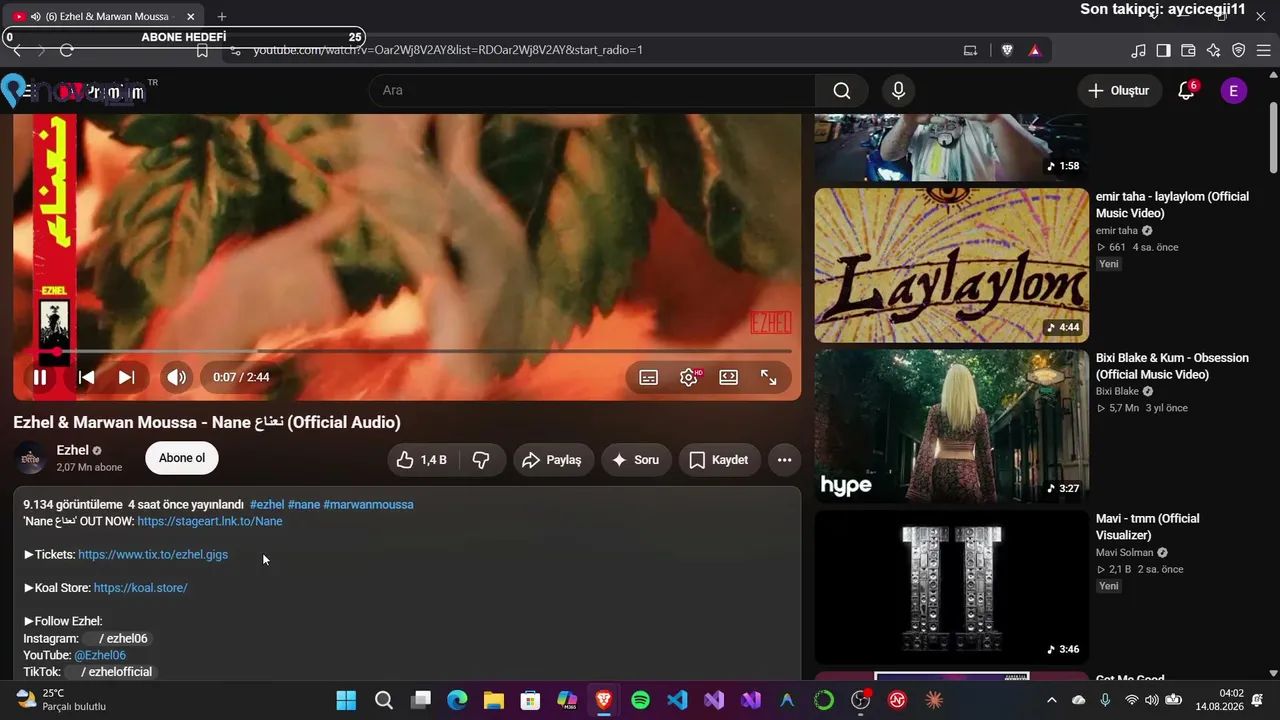Focus the YouTube search box
The height and width of the screenshot is (720, 1280).
(x=592, y=90)
